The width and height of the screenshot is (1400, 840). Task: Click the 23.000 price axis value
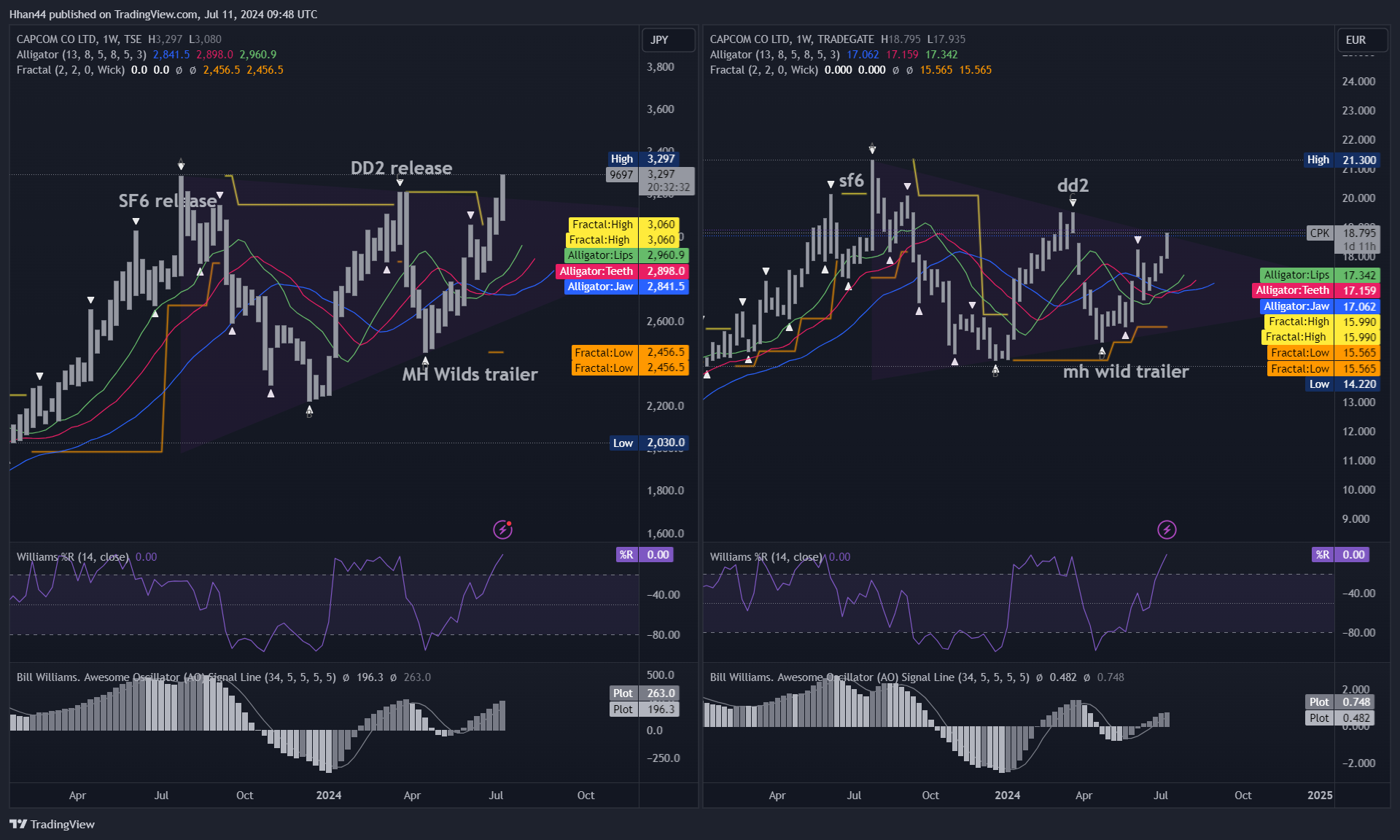(1359, 111)
